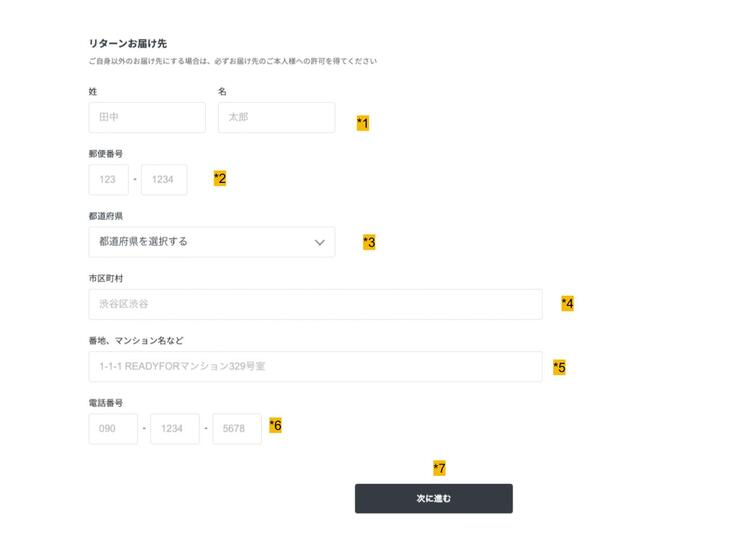Image resolution: width=736 pixels, height=552 pixels.
Task: Click the 市区町村 city input field
Action: click(315, 304)
